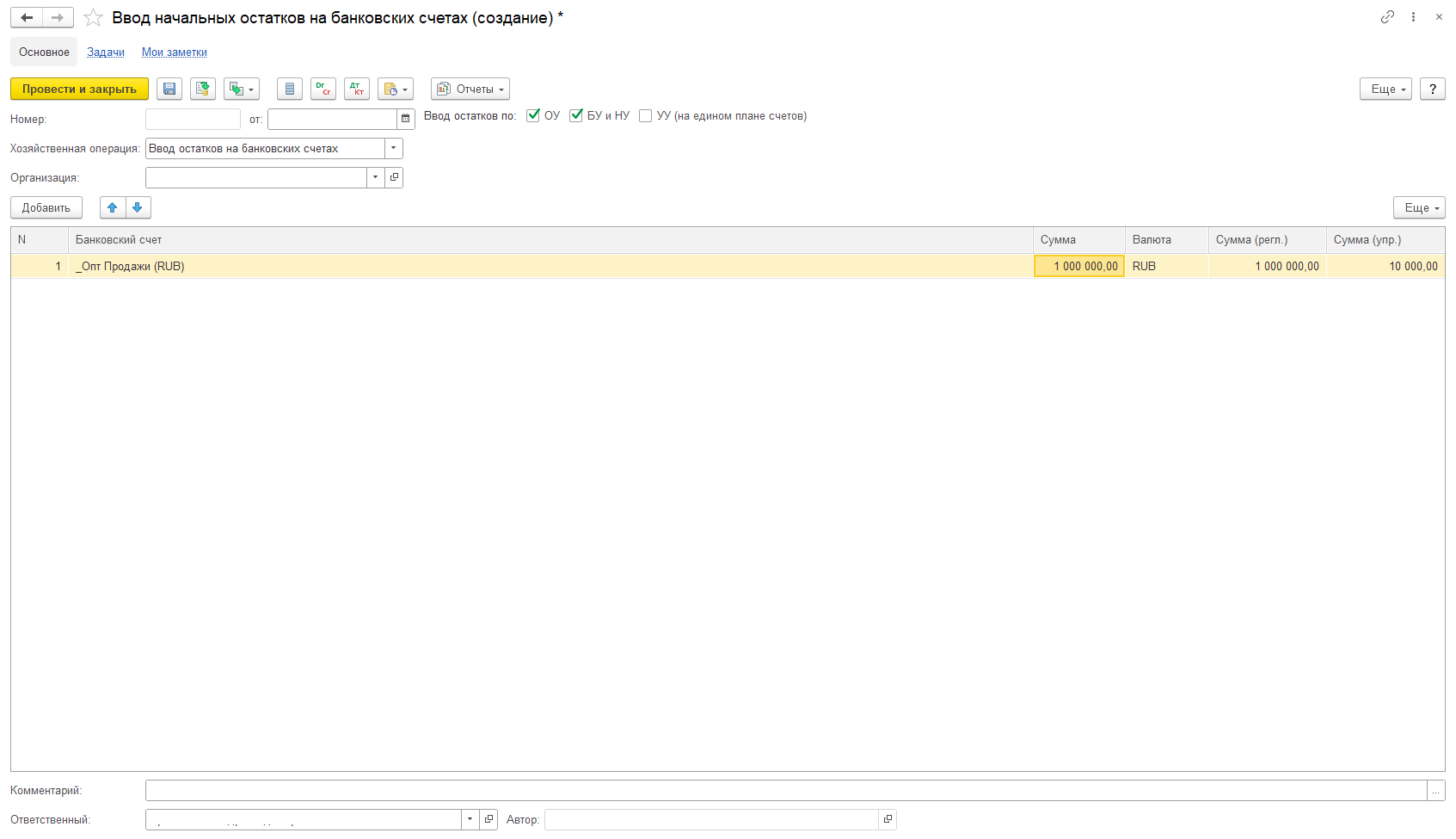1456x839 pixels.
Task: Open the Create based on dropdown
Action: click(x=242, y=89)
